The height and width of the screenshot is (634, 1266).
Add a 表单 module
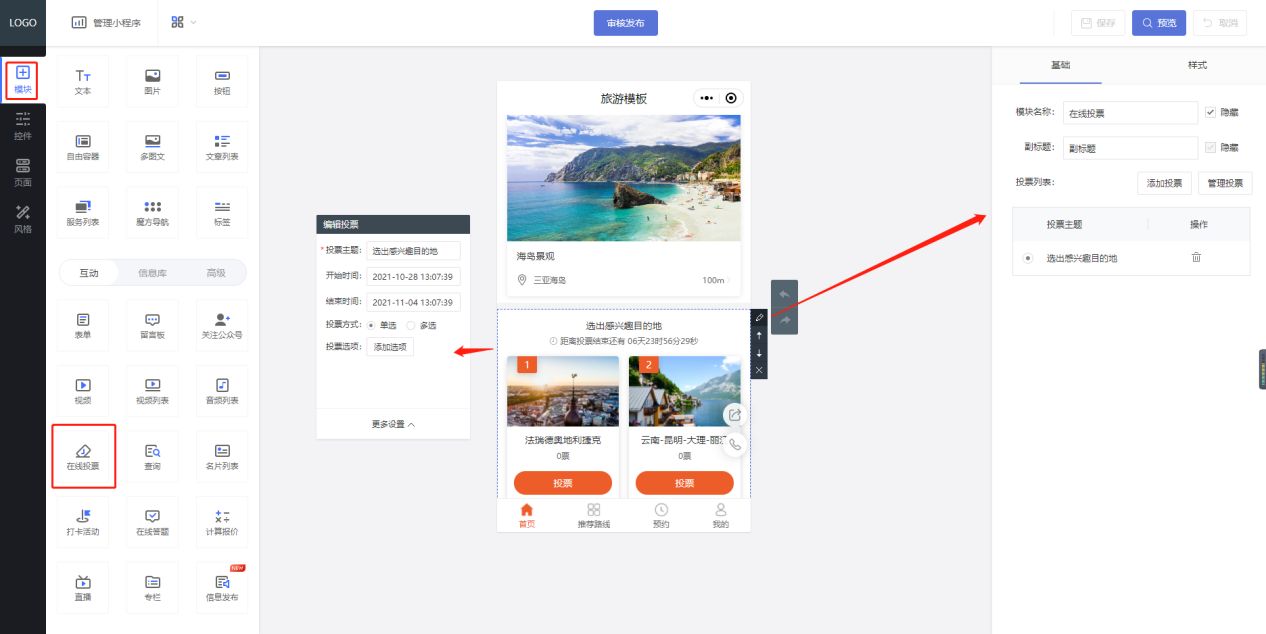(x=83, y=326)
